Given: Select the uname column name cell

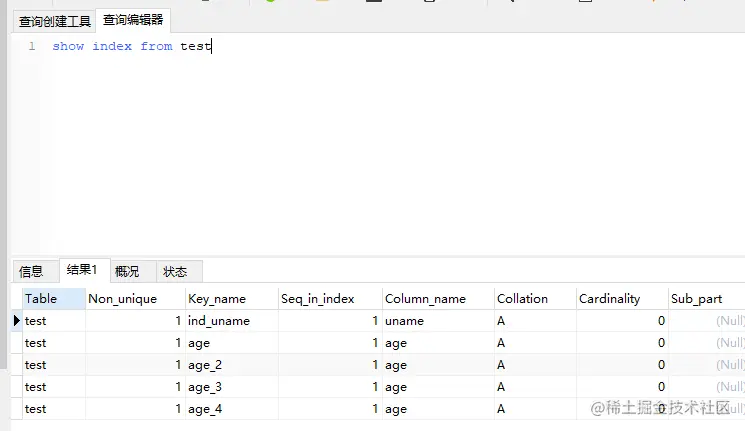Looking at the screenshot, I should [438, 321].
